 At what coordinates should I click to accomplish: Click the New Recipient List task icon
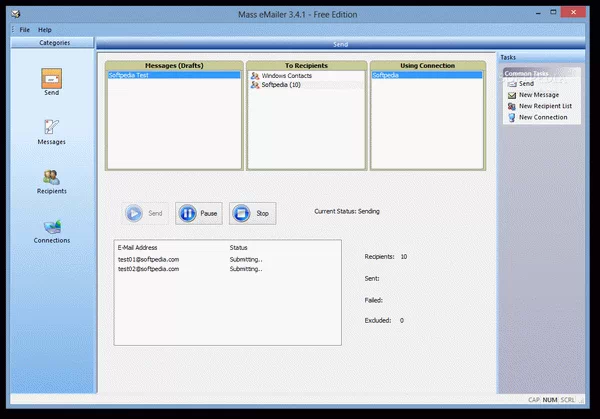click(x=512, y=106)
